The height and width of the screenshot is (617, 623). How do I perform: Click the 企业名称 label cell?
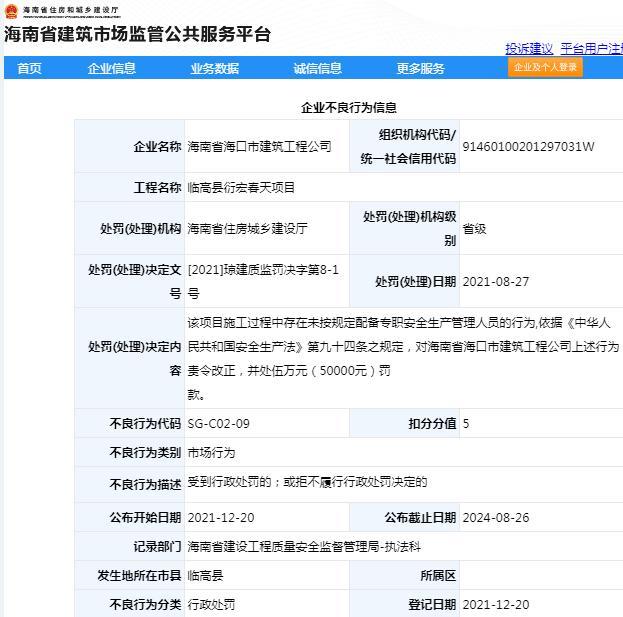(x=130, y=146)
